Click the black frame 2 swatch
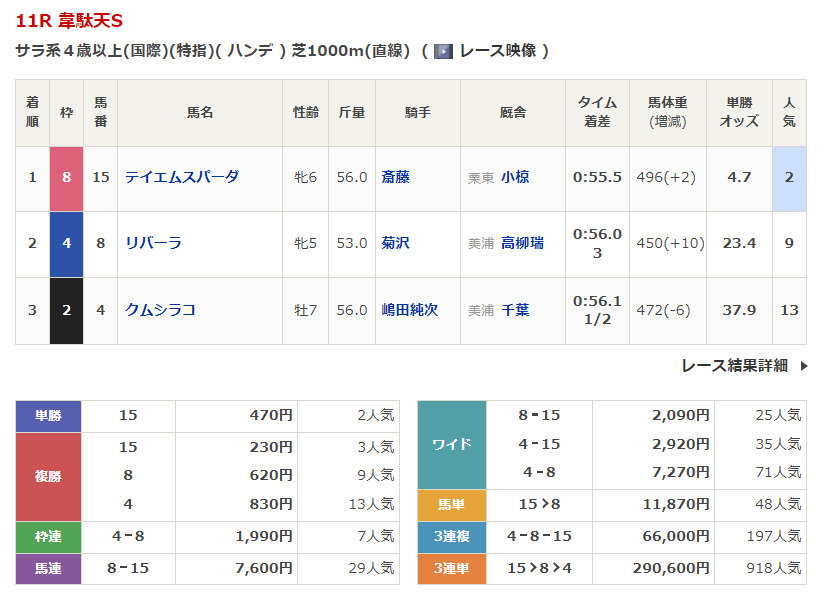This screenshot has height=593, width=825. (x=66, y=311)
